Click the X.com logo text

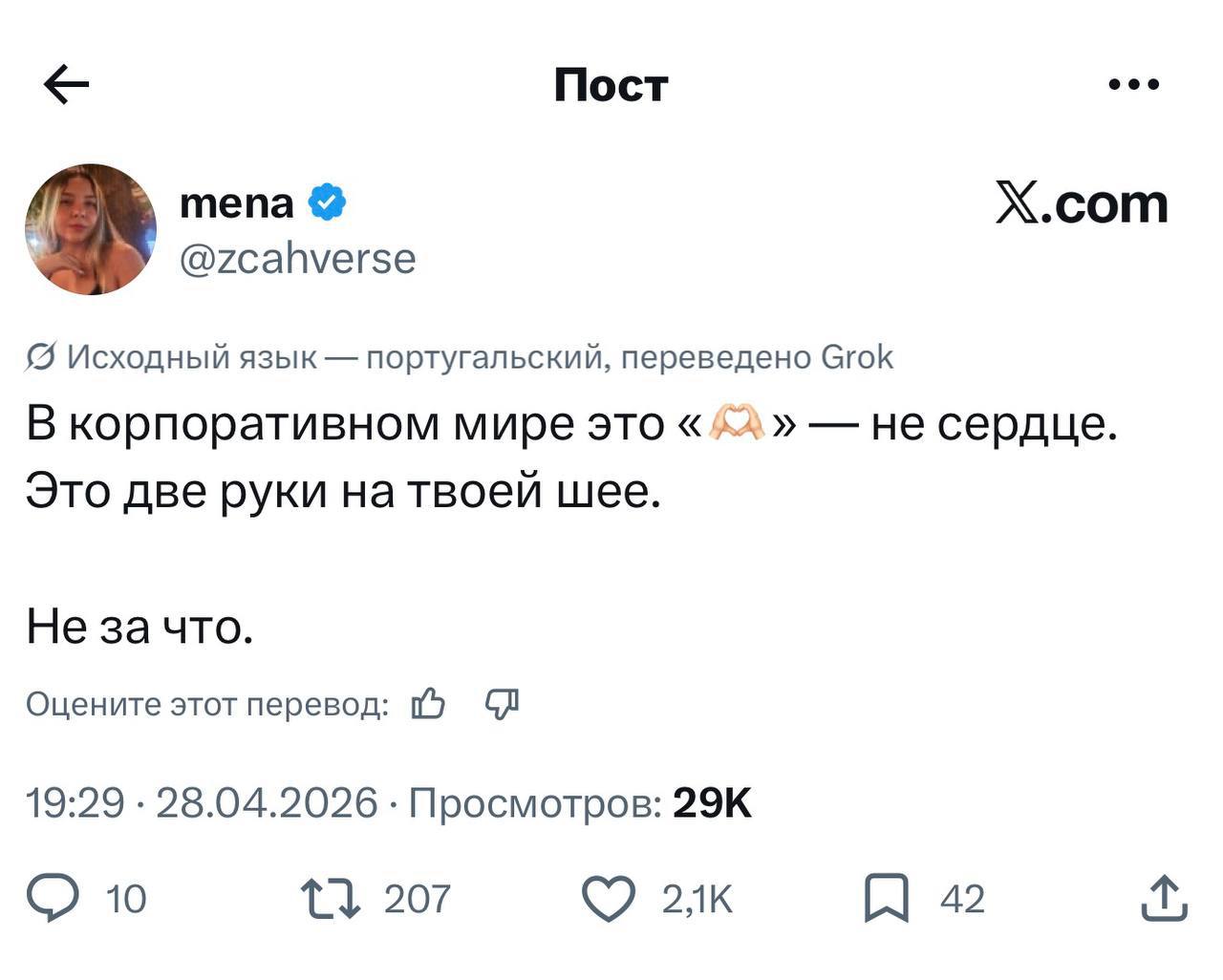point(1082,204)
